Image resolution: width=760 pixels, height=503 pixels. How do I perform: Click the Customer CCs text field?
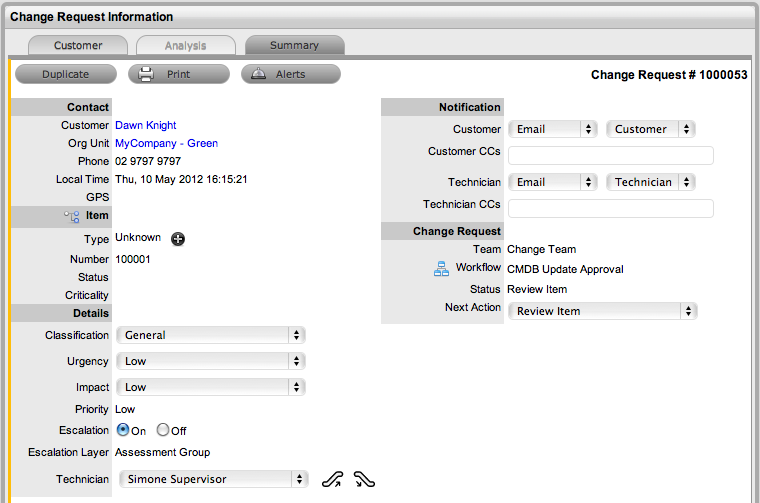[x=611, y=155]
